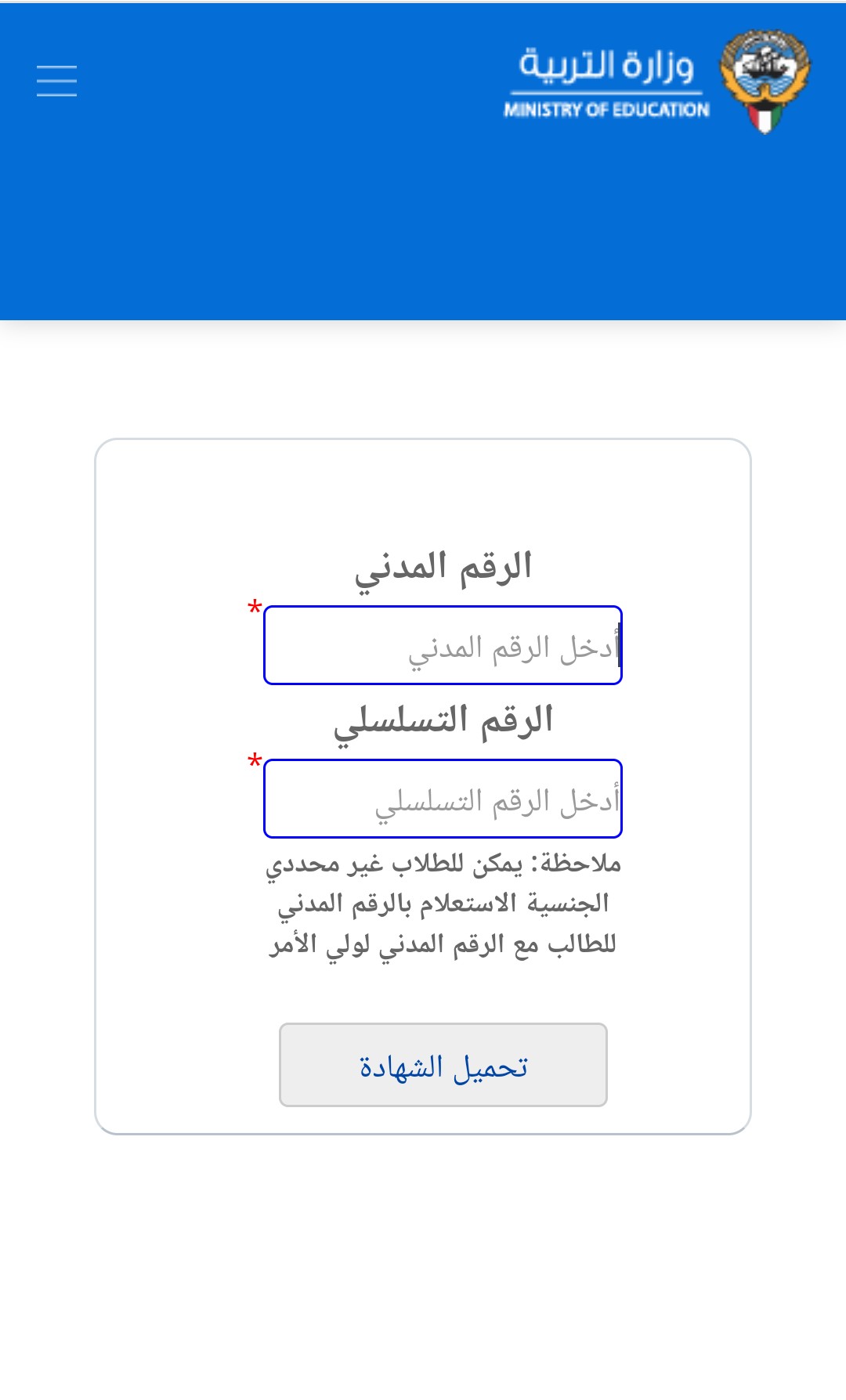The image size is (846, 1400).
Task: Click the الرقم التسلسلي field label
Action: pos(443,721)
